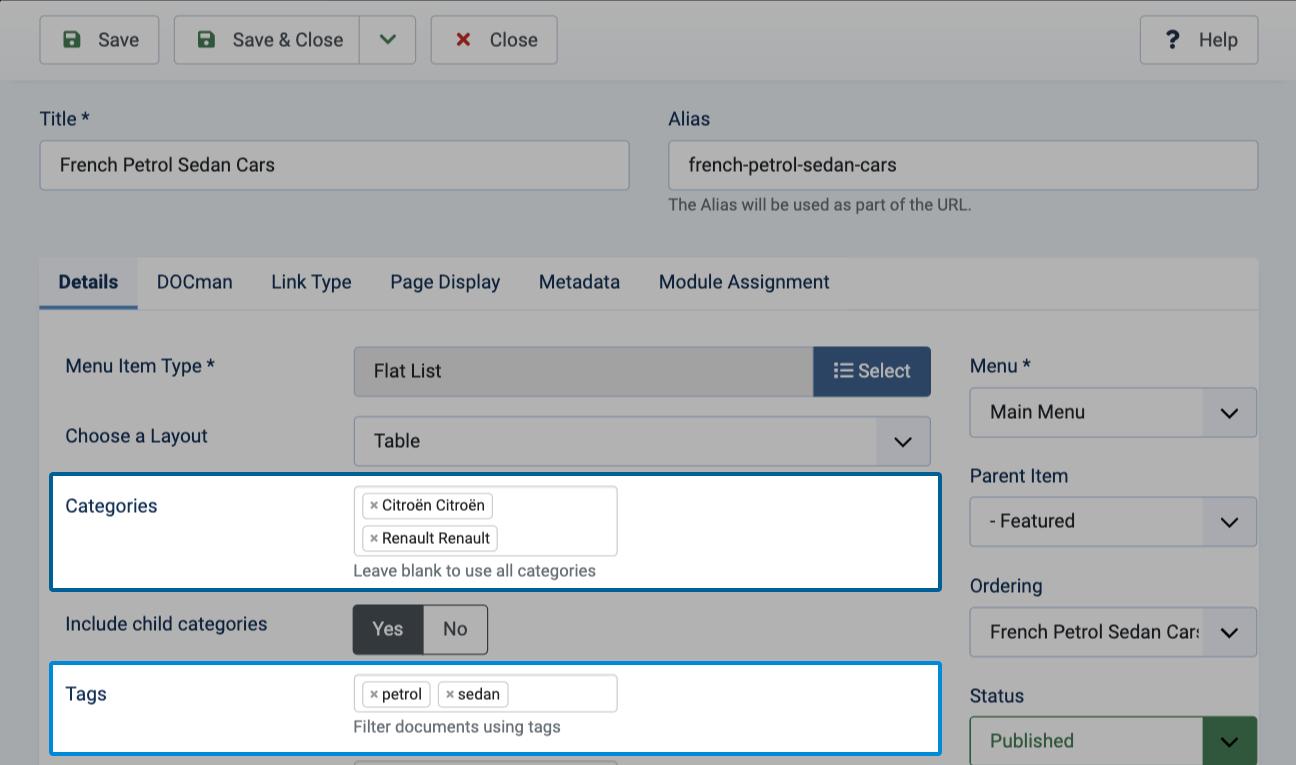Remove the Citroën category tag

pyautogui.click(x=374, y=506)
